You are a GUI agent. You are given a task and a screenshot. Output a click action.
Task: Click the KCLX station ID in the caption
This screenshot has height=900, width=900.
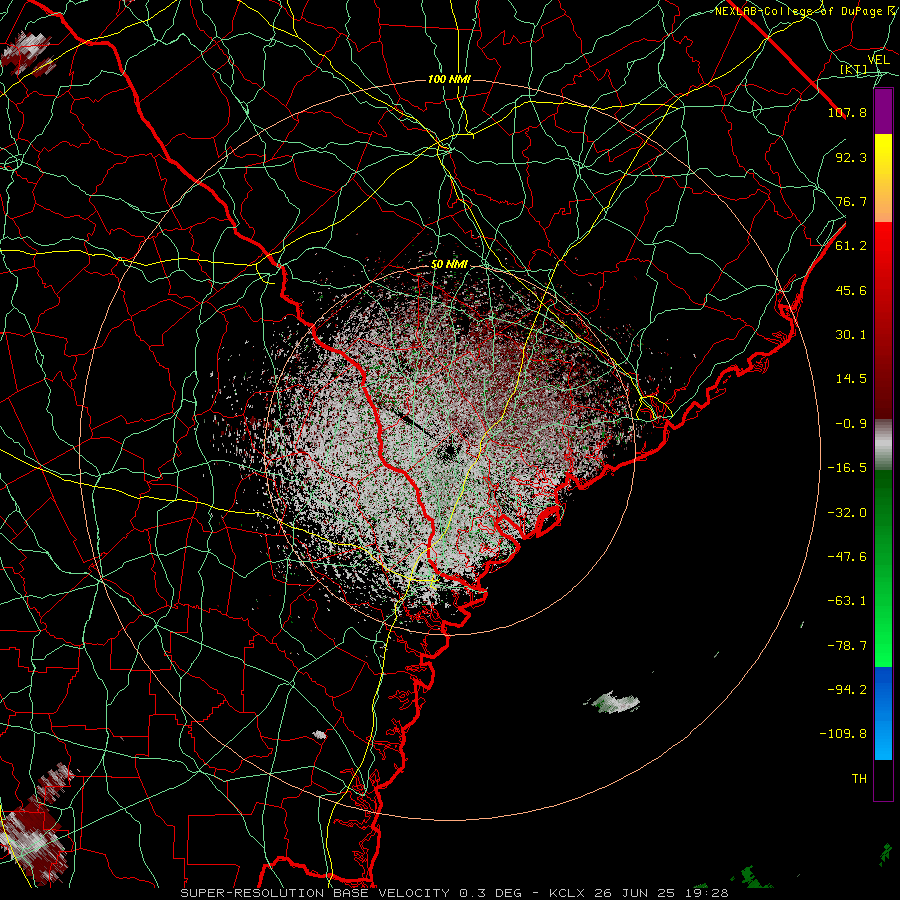567,893
